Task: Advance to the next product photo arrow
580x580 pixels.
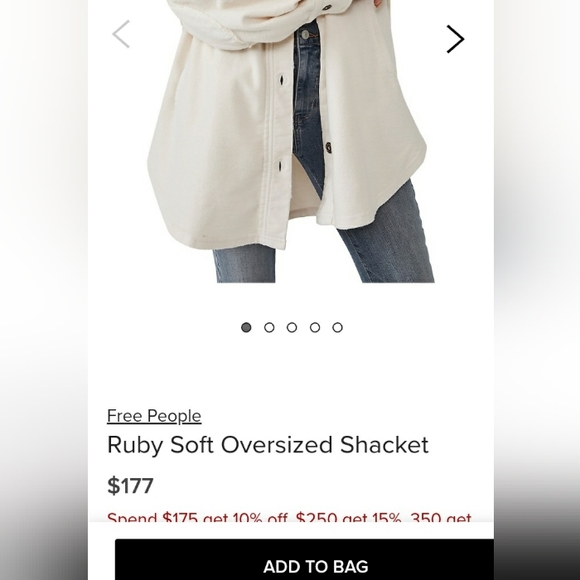Action: [x=455, y=39]
